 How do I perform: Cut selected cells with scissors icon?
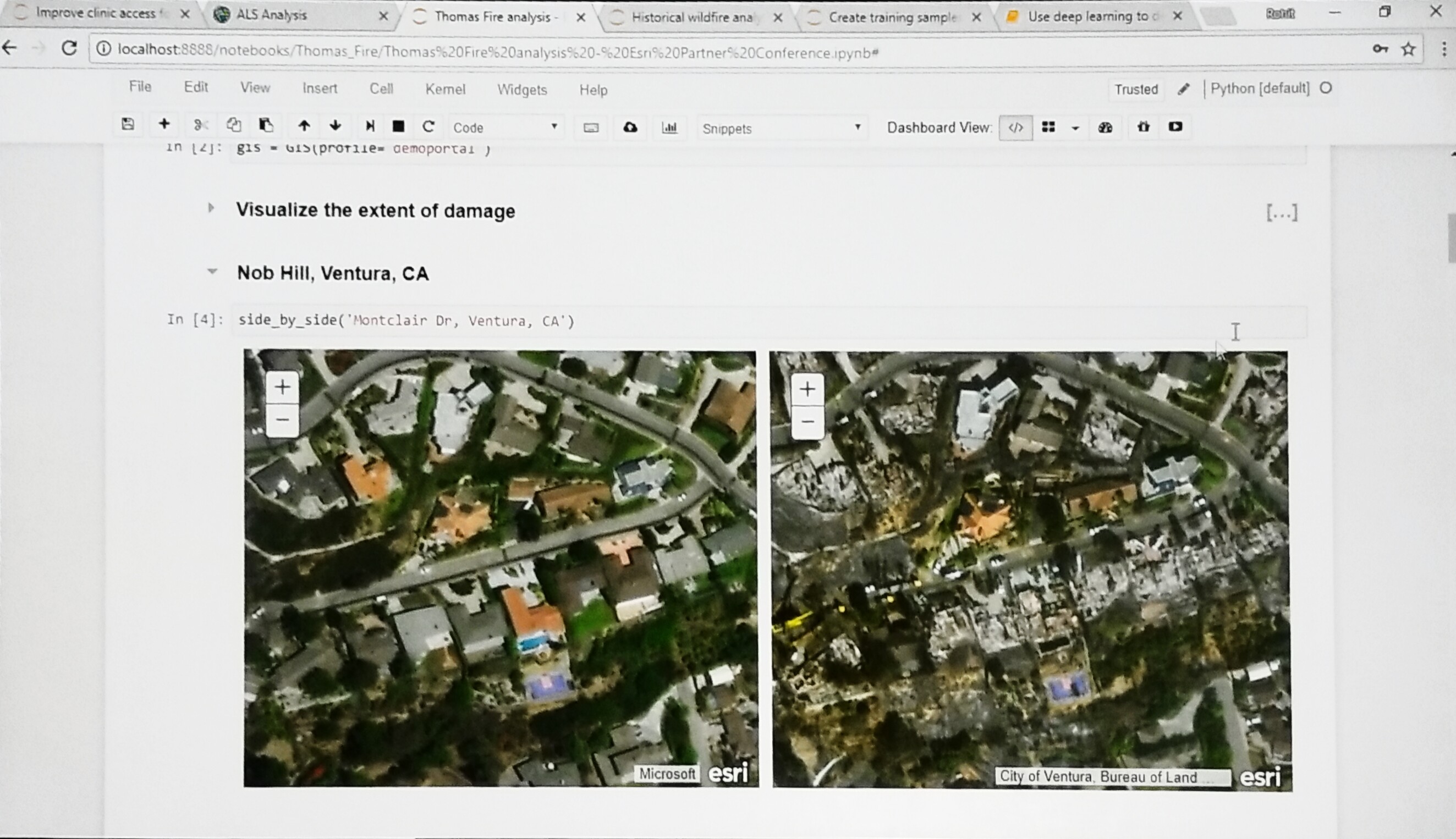pos(200,125)
